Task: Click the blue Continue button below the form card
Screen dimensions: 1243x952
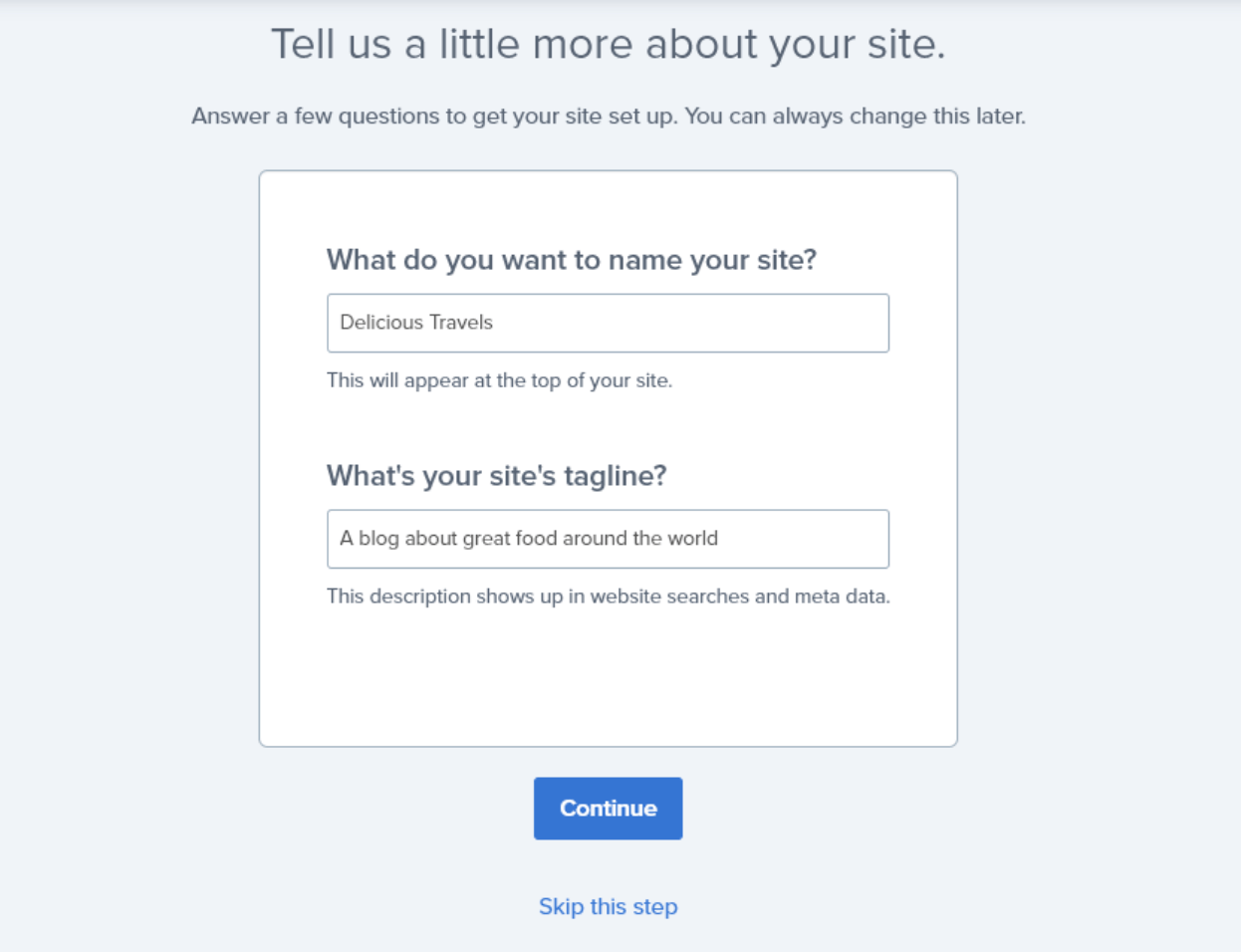Action: 608,808
